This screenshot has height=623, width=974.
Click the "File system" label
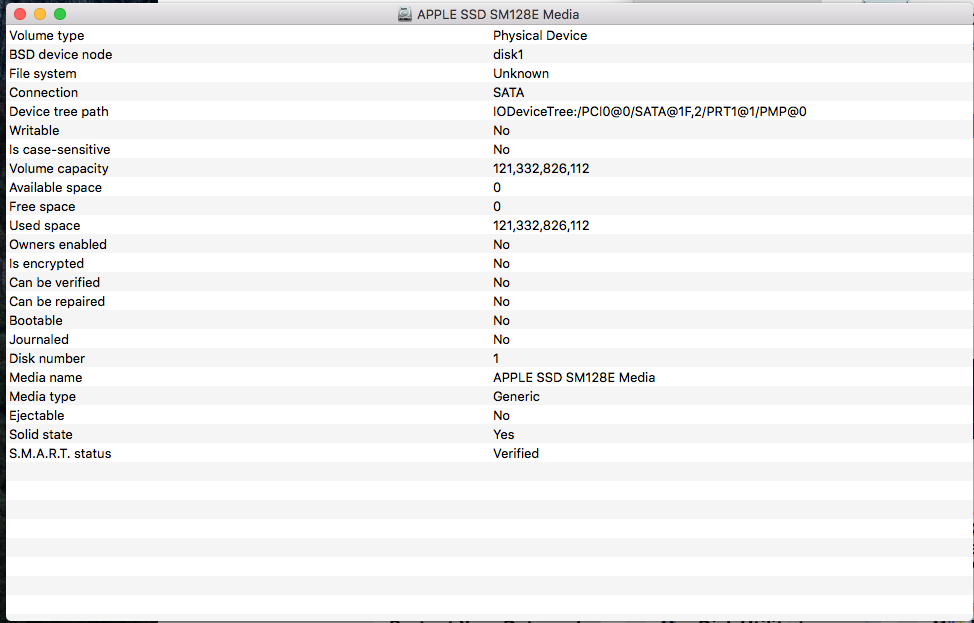[x=43, y=73]
